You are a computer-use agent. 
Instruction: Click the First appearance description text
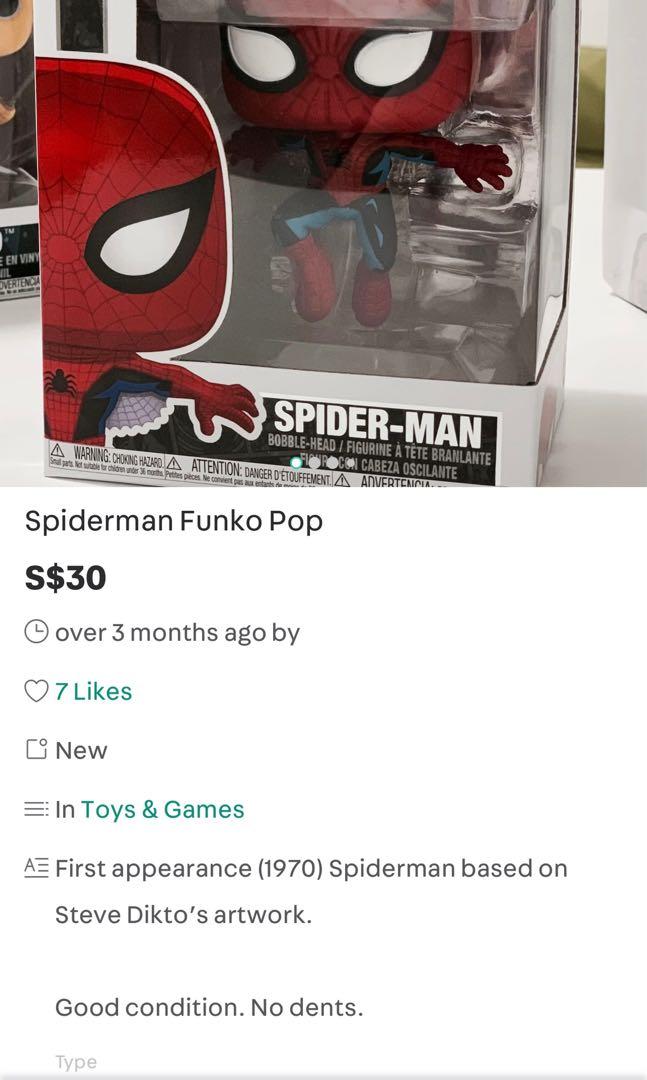(311, 891)
